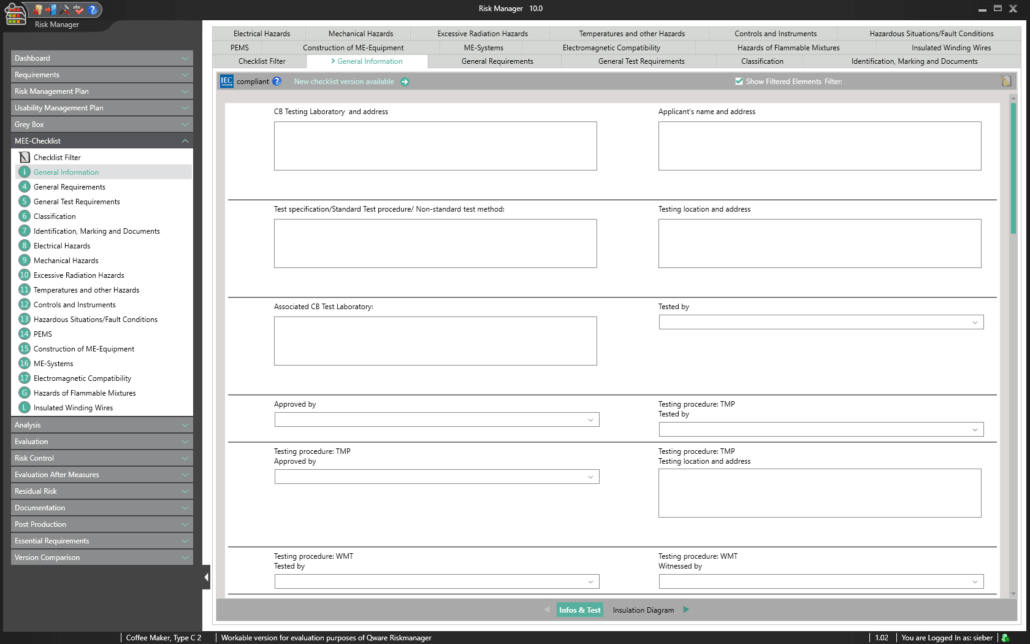The width and height of the screenshot is (1030, 644).
Task: Open the WMT Witnessed by dropdown
Action: (x=821, y=582)
